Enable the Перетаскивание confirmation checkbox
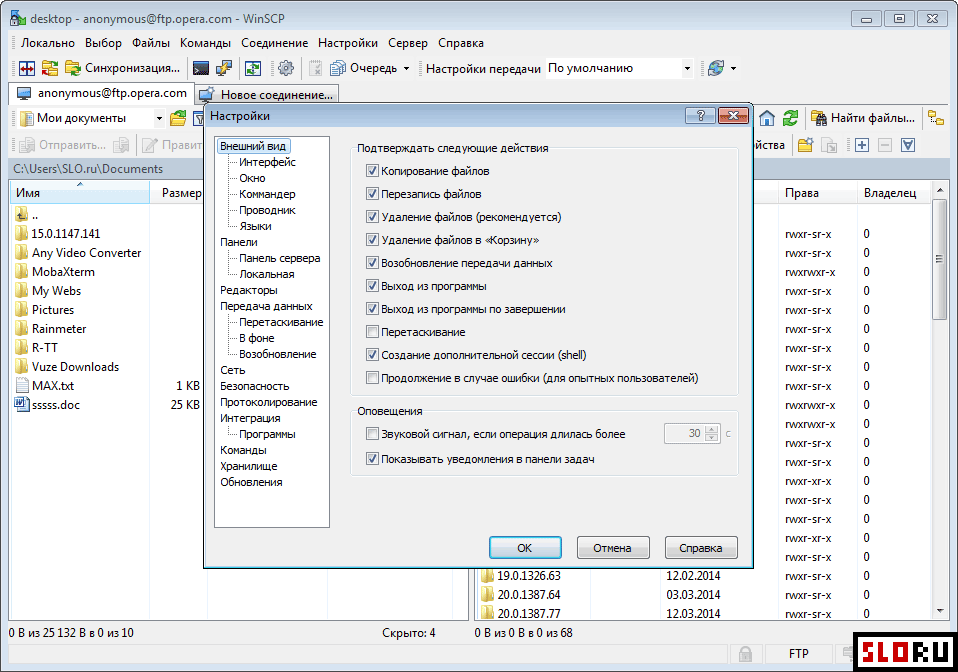 click(372, 332)
